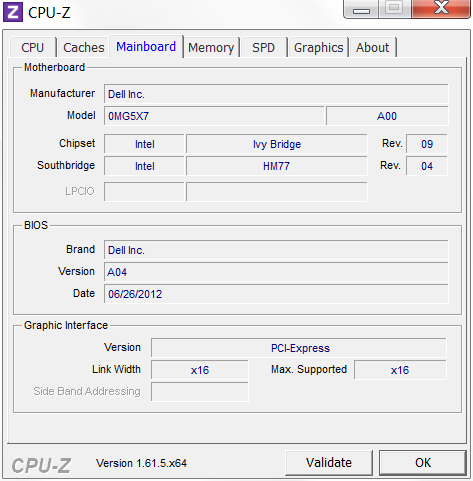
Task: Go to the Memory tab
Action: pos(211,48)
